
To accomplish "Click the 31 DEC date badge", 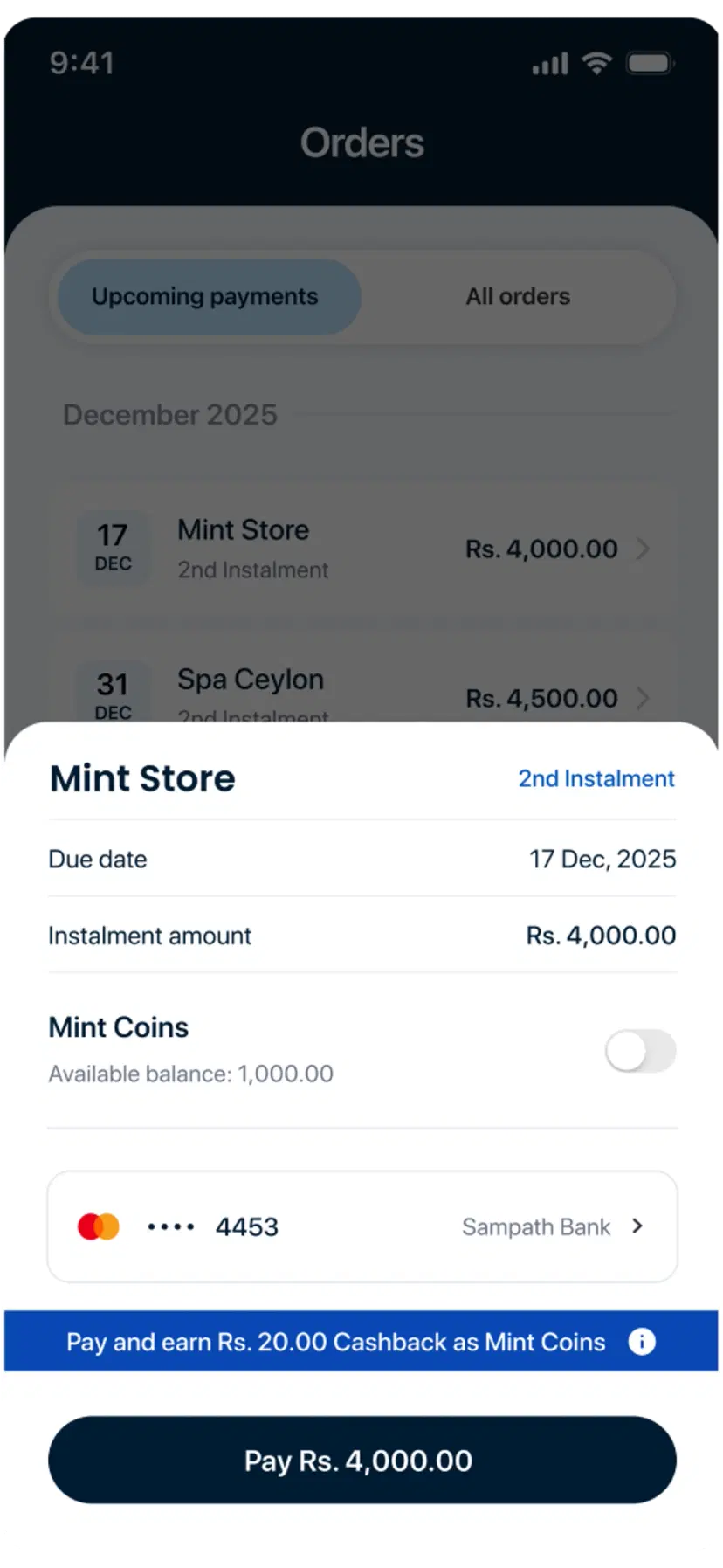I will tap(114, 695).
